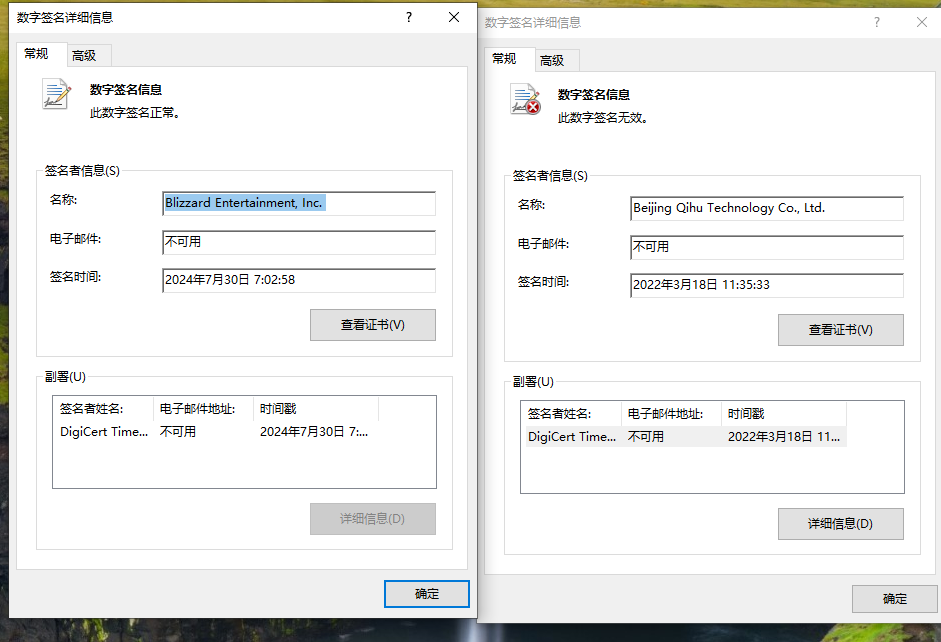Click 不可用 email cell in right countersignature list

[x=646, y=437]
